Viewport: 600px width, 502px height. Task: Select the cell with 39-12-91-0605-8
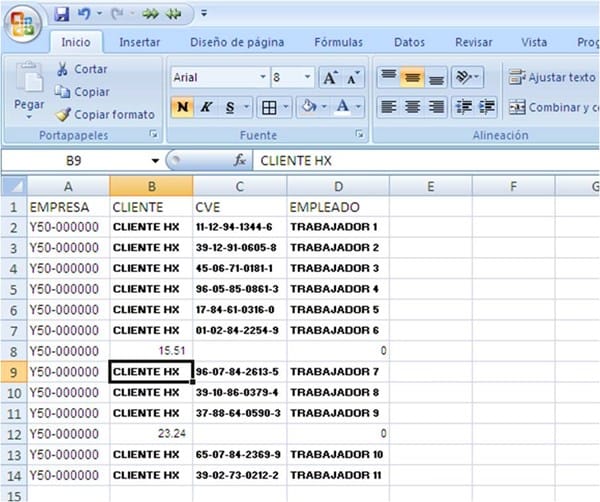240,248
